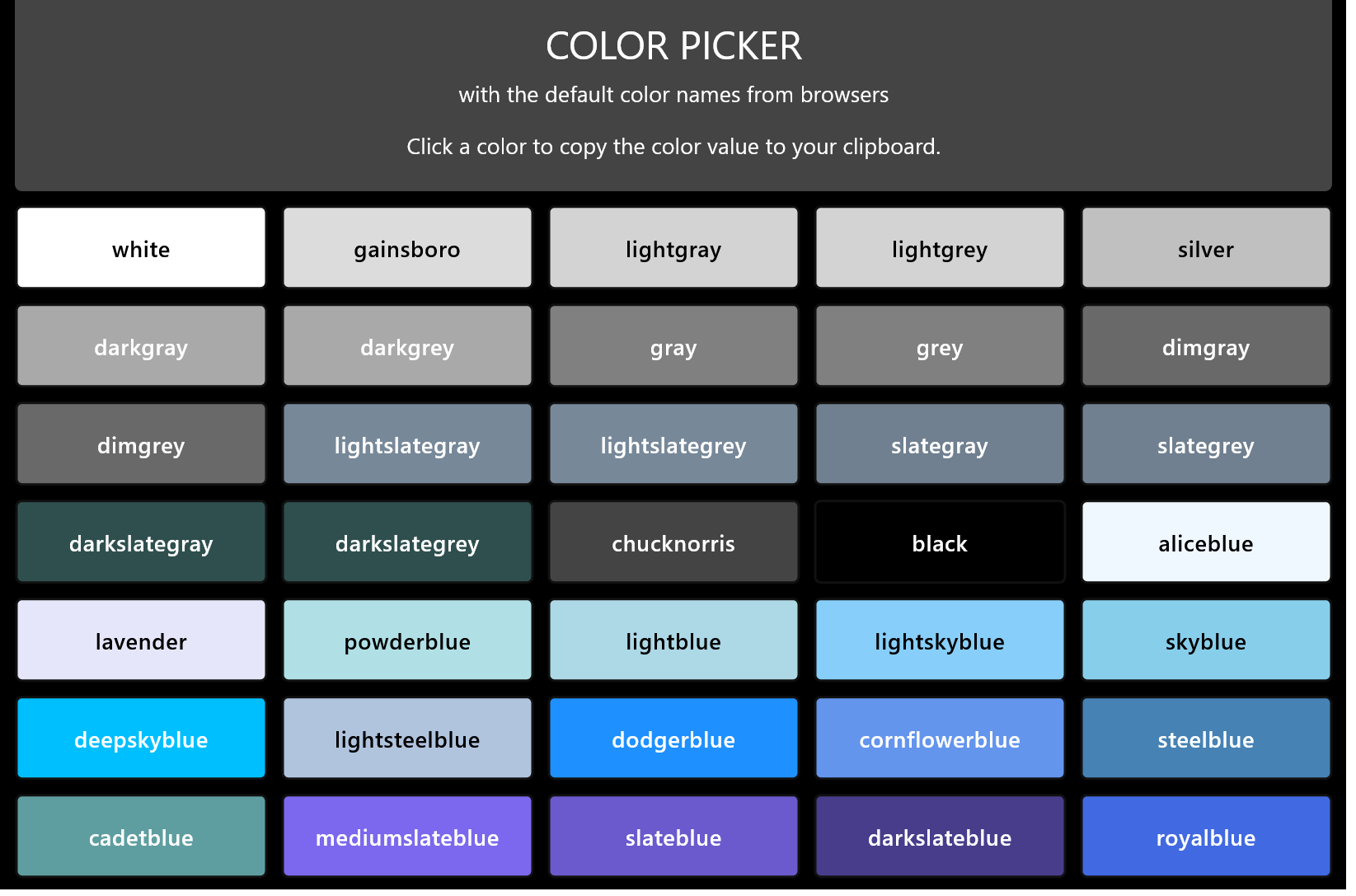The width and height of the screenshot is (1356, 896).
Task: Select the darkslategray color
Action: click(x=141, y=542)
